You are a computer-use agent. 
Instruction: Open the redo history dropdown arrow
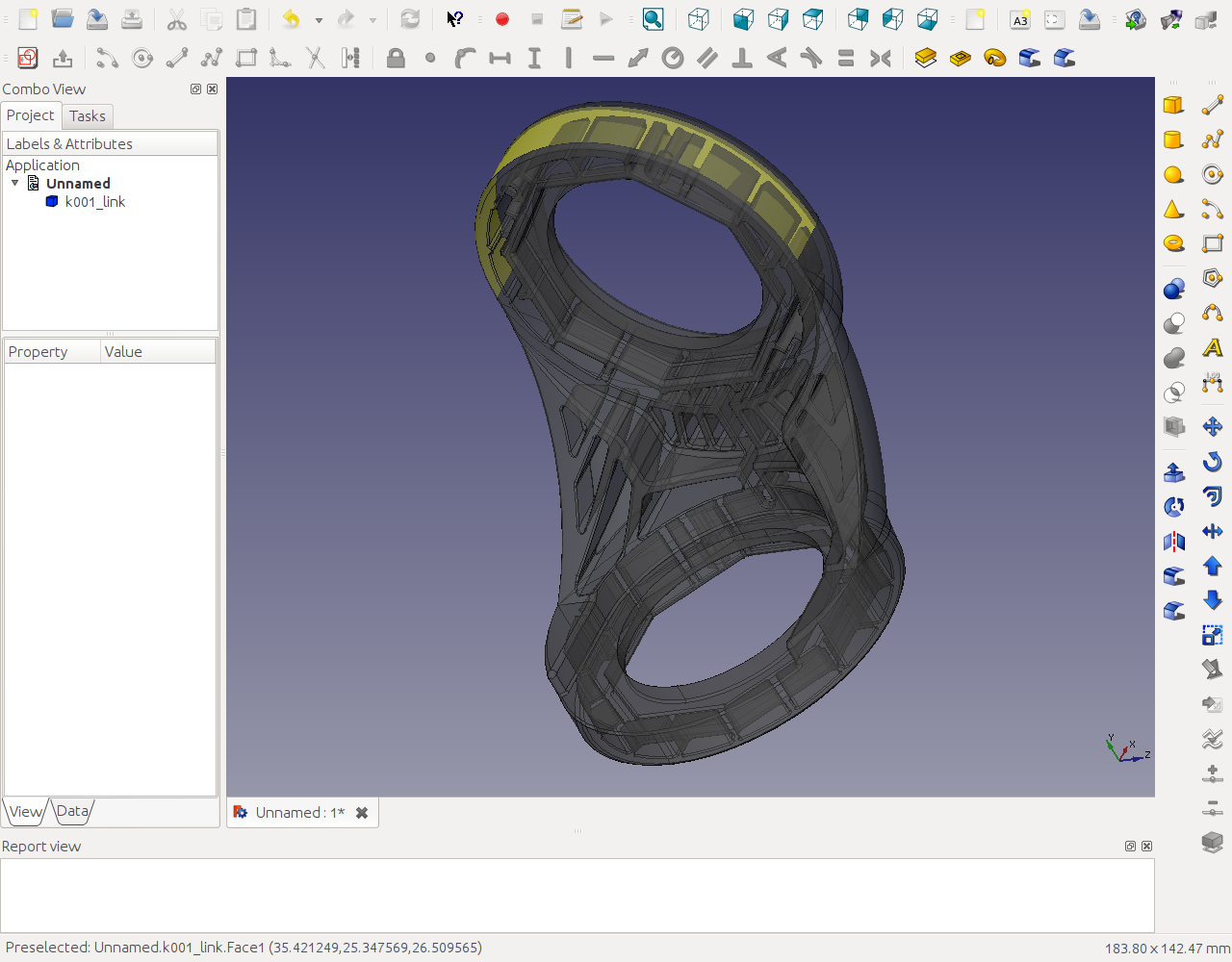pos(372,20)
